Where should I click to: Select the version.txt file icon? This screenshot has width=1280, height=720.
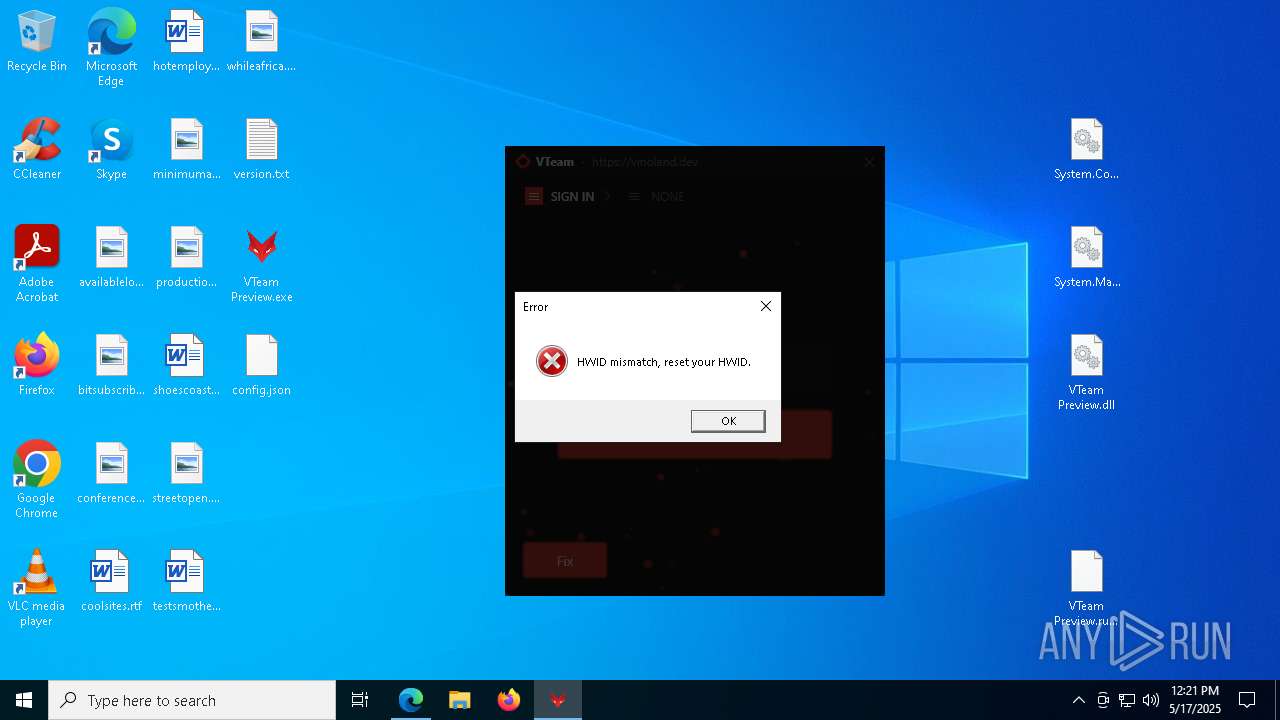click(261, 149)
